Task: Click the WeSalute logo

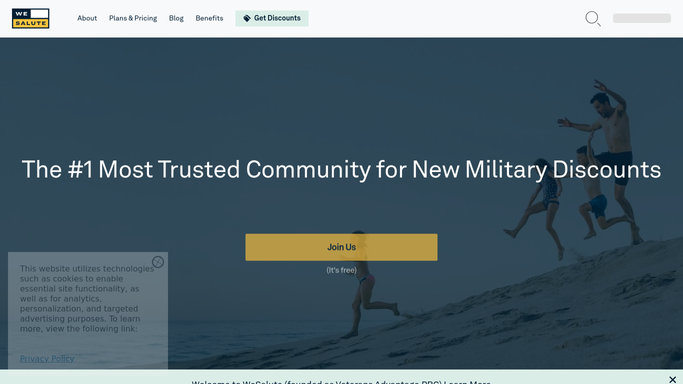Action: click(30, 18)
